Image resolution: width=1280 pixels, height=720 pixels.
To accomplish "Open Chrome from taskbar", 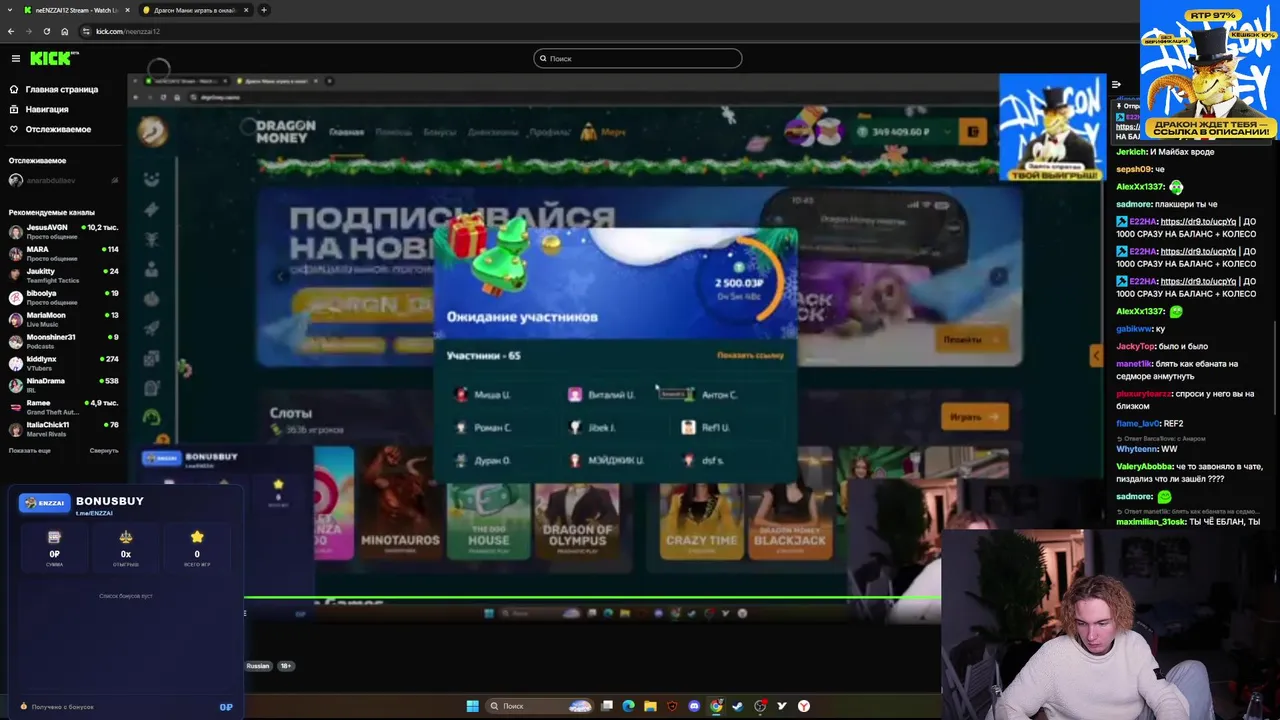I will pos(716,706).
